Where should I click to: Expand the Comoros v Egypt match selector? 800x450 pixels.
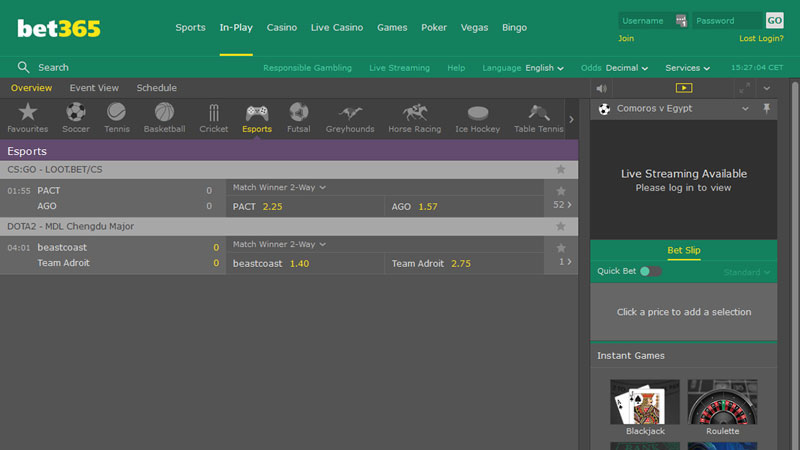click(745, 109)
